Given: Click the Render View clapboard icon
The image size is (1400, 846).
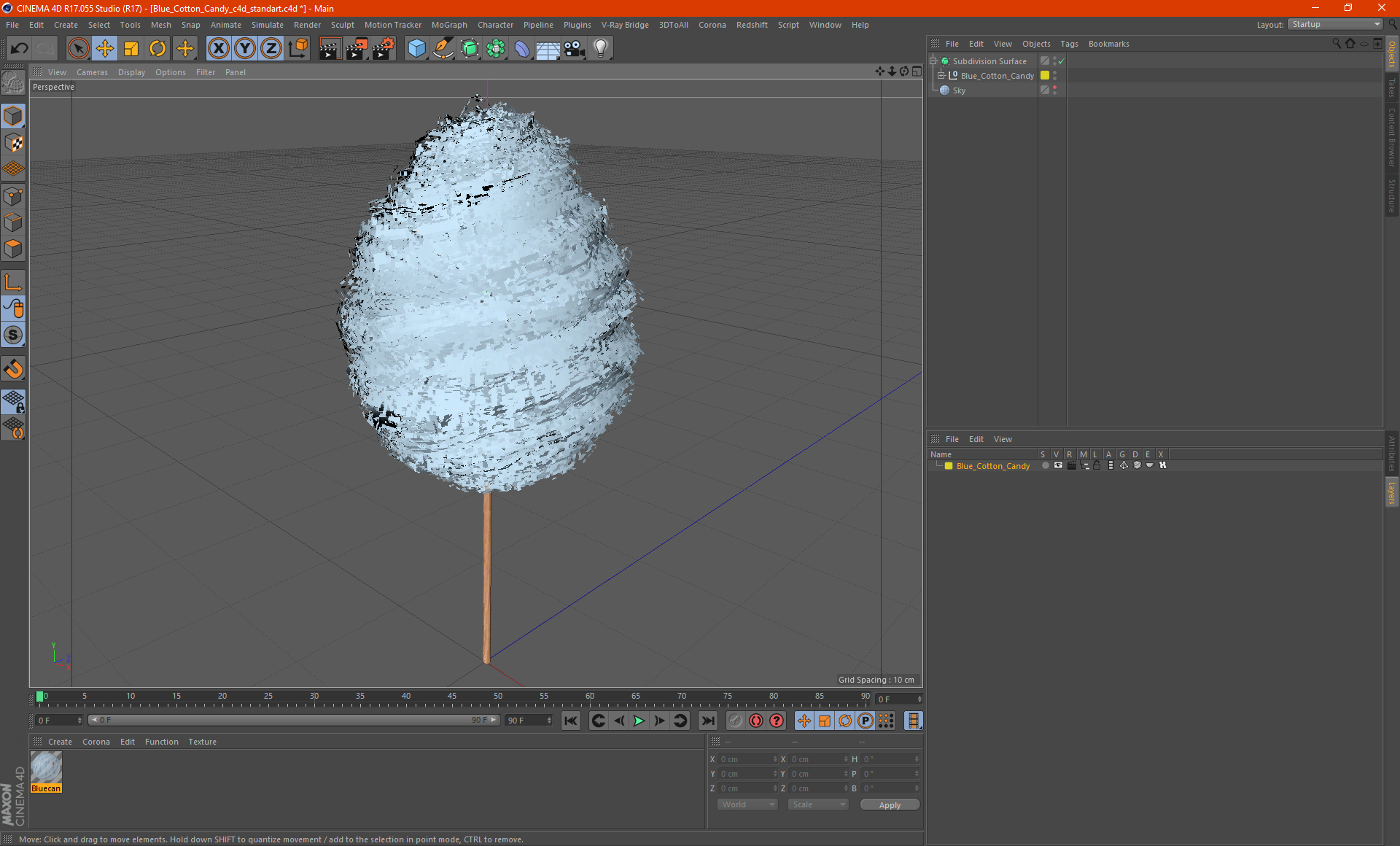Looking at the screenshot, I should 330,49.
